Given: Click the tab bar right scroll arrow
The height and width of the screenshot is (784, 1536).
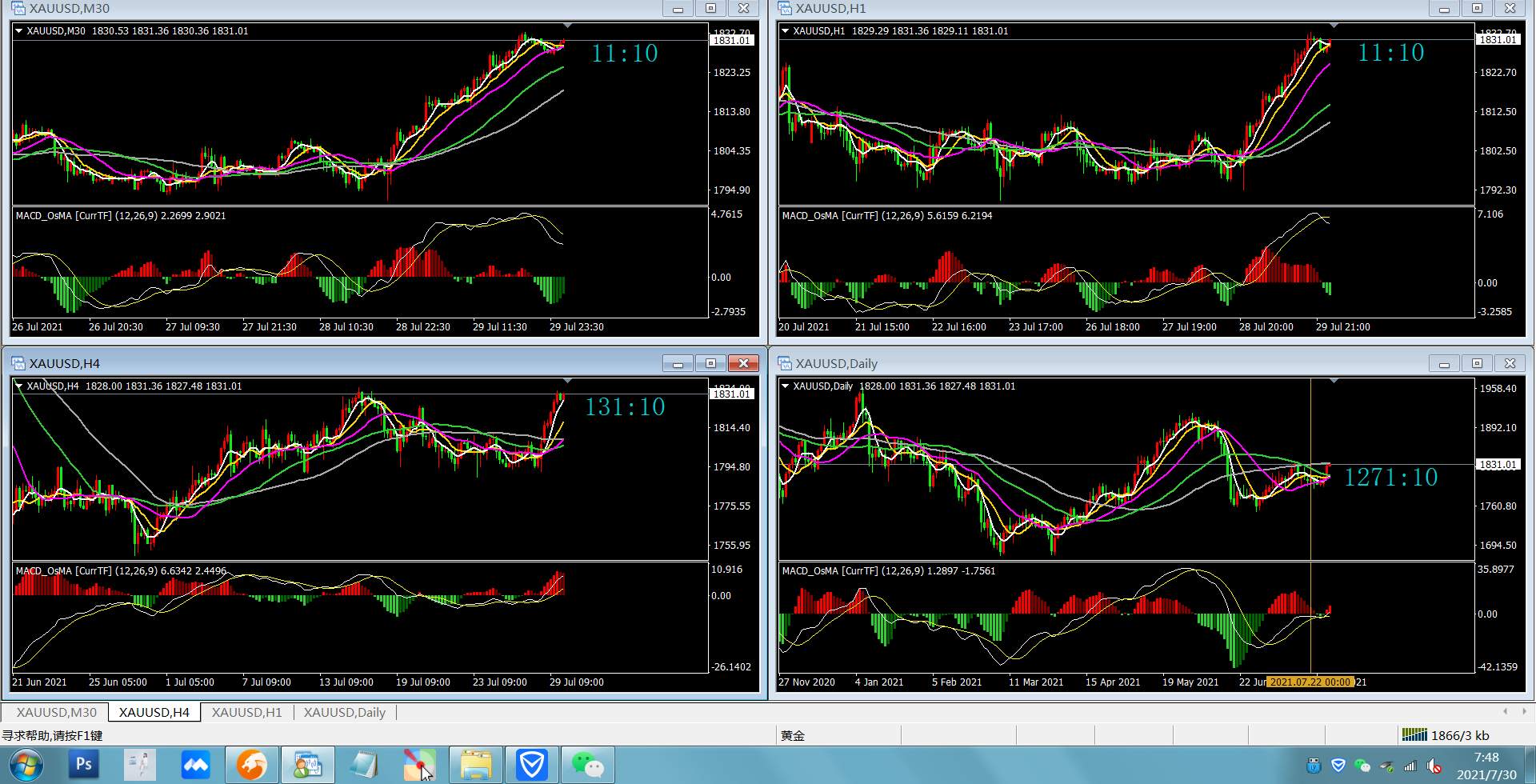Looking at the screenshot, I should (1524, 711).
